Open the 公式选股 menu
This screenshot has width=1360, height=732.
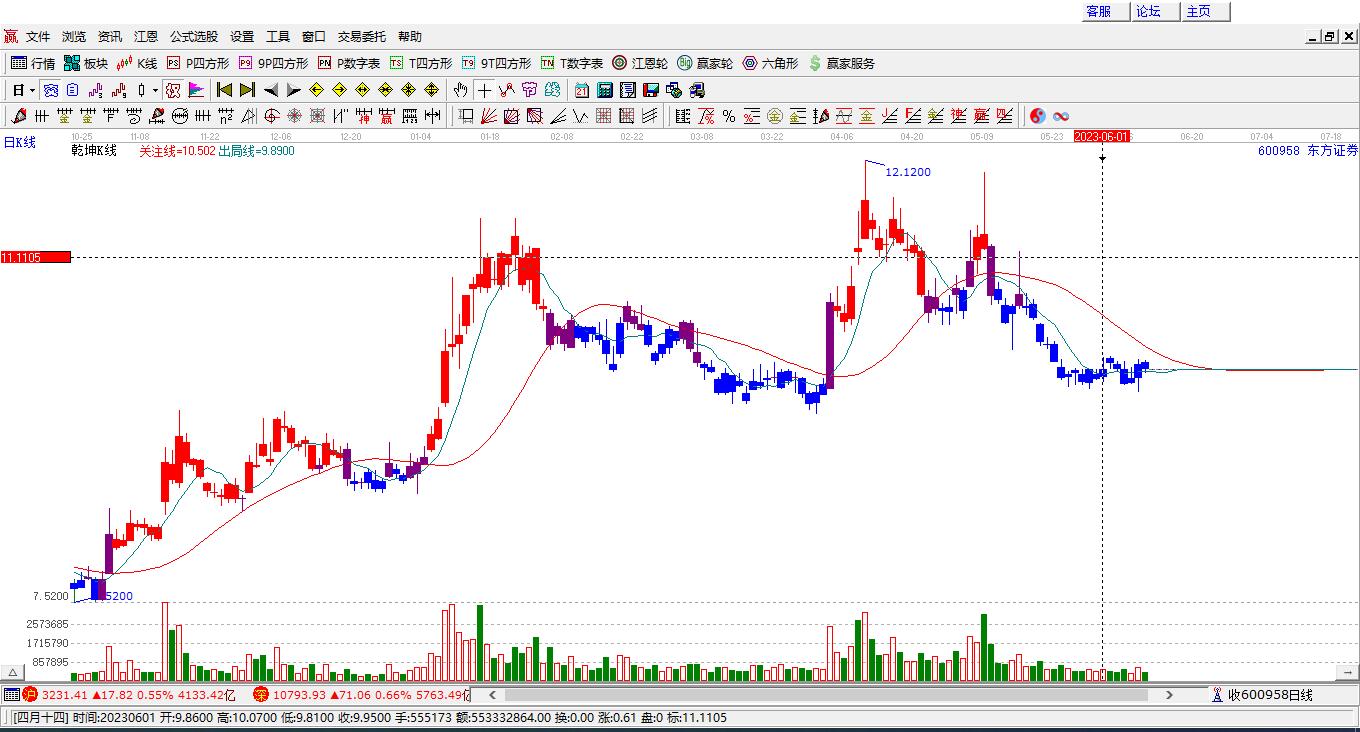coord(194,37)
